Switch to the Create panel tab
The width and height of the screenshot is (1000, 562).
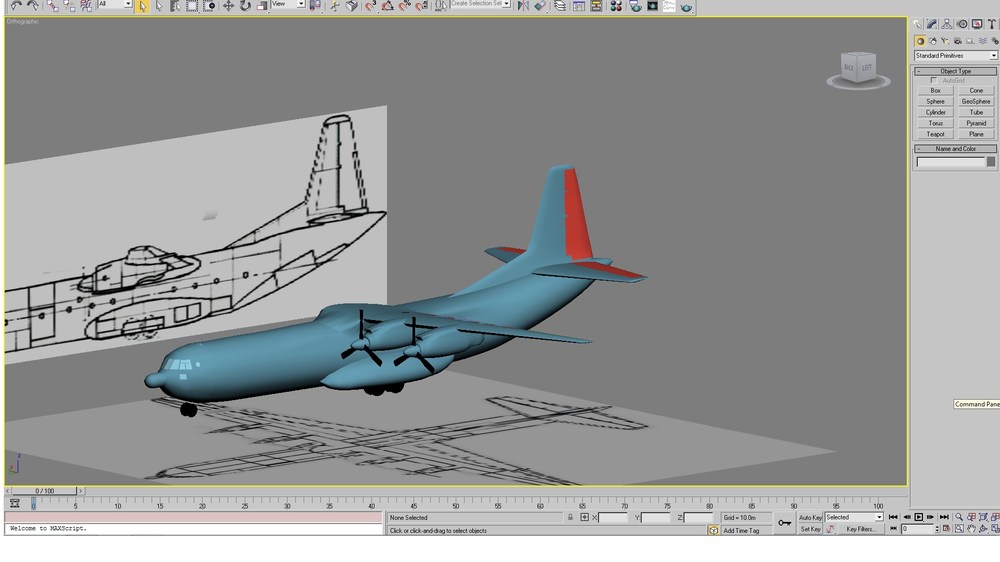(917, 24)
